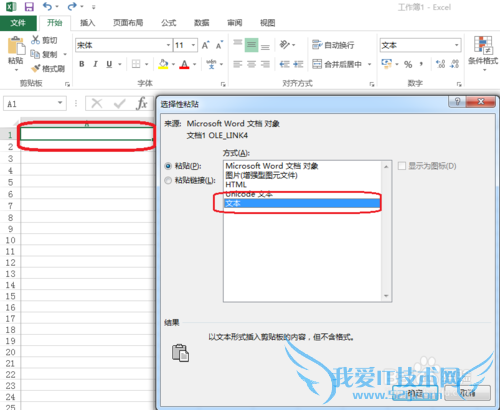Click the insert function fx icon
The height and width of the screenshot is (410, 500).
142,104
